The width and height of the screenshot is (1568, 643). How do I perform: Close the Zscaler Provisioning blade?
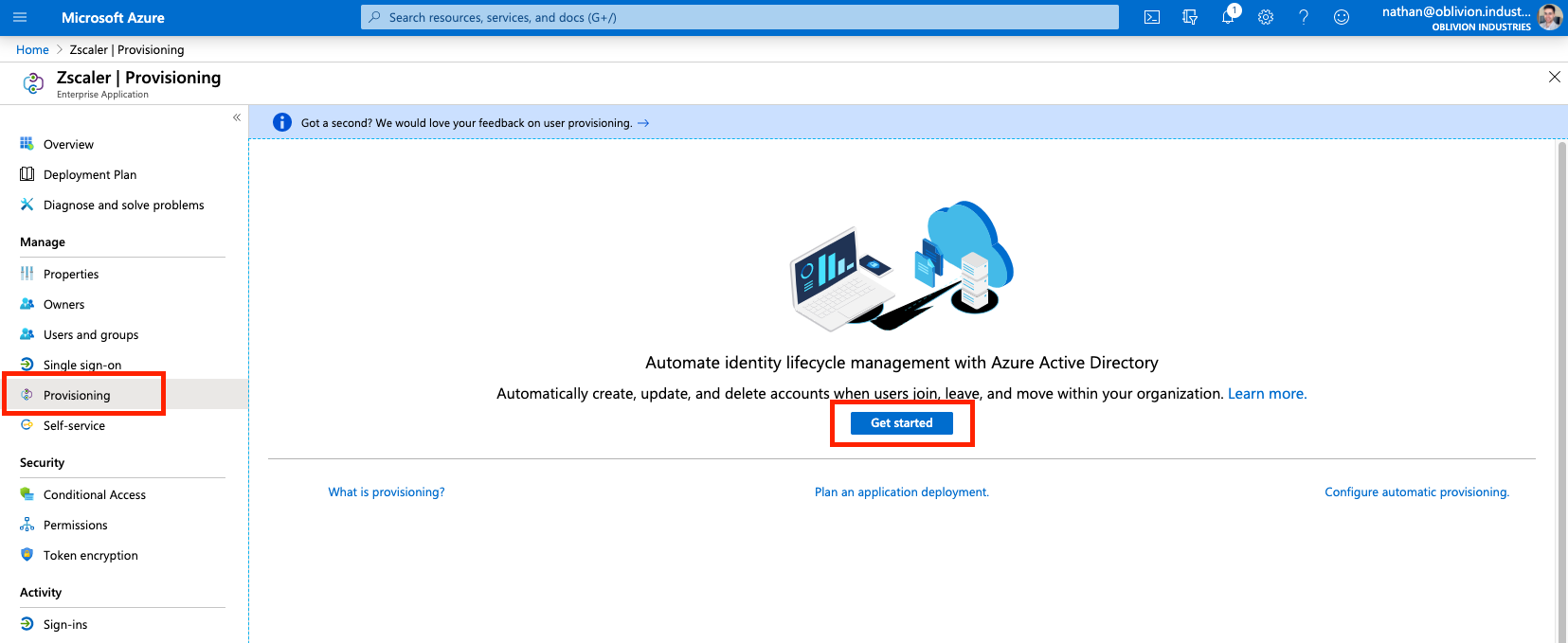pos(1554,77)
